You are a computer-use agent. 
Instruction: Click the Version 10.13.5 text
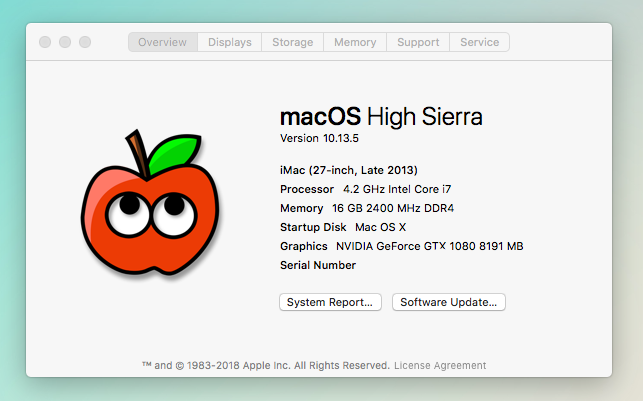click(x=319, y=138)
